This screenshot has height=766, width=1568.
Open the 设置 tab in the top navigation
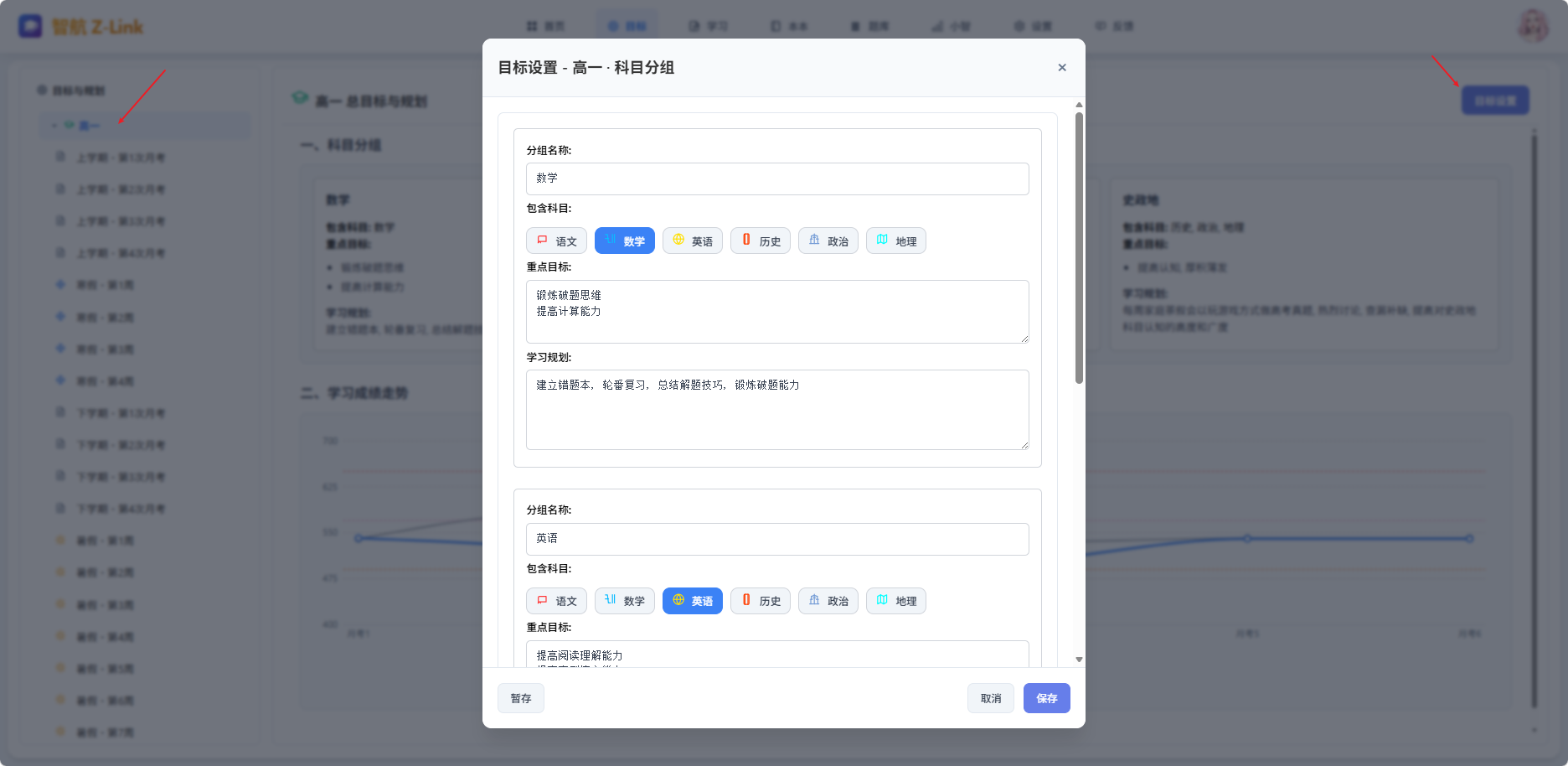point(1032,26)
